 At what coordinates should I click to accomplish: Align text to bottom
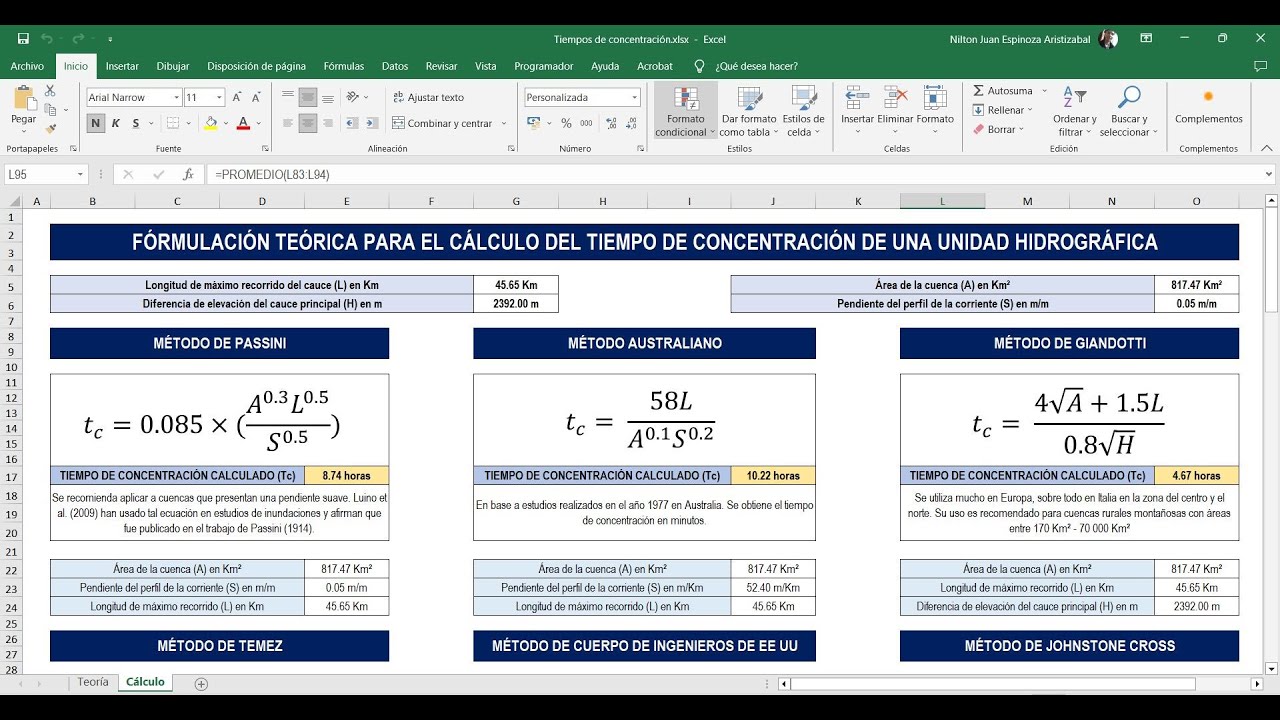coord(328,97)
